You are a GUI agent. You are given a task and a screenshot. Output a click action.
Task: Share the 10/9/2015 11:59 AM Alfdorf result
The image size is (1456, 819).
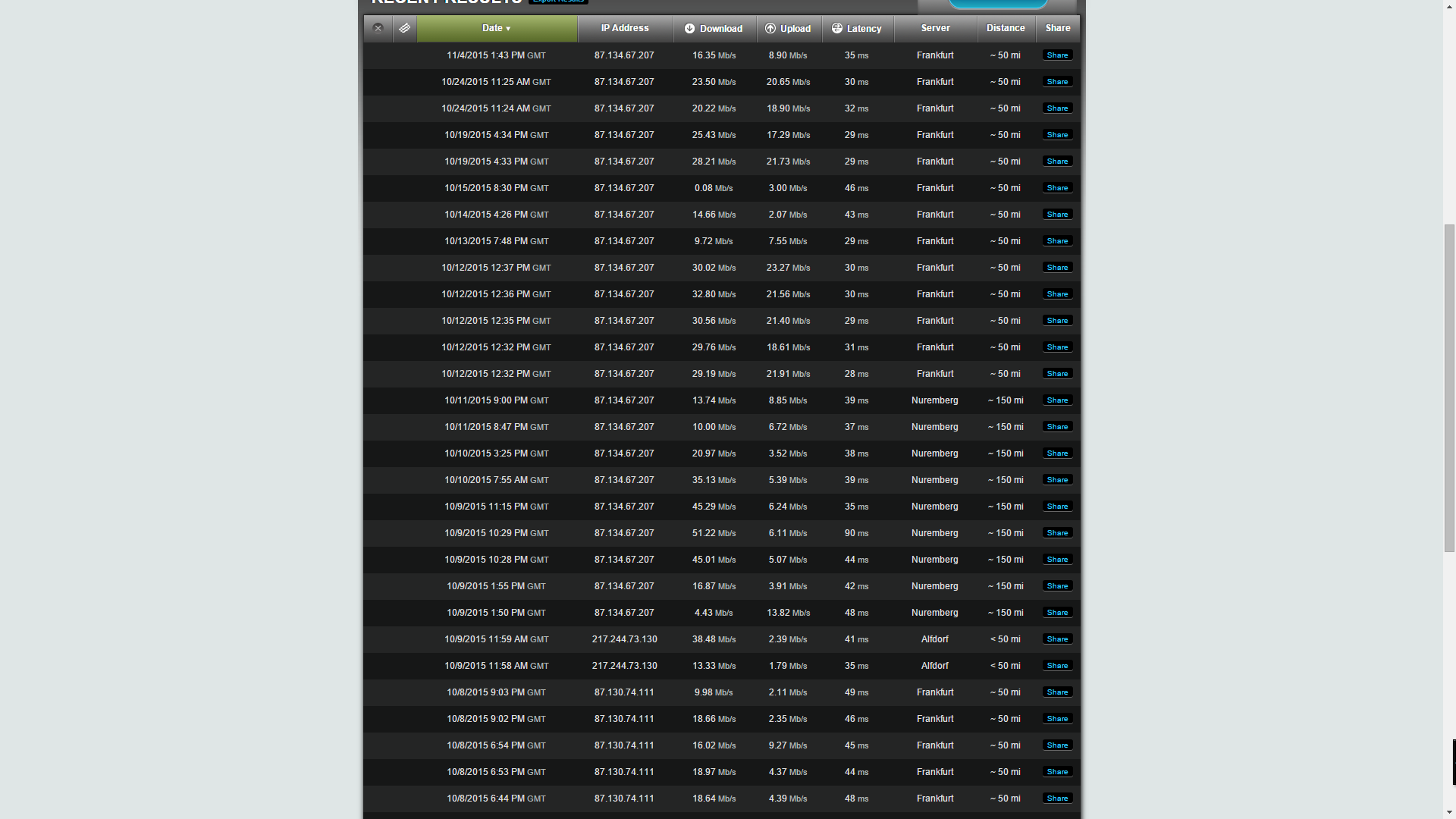click(x=1057, y=639)
